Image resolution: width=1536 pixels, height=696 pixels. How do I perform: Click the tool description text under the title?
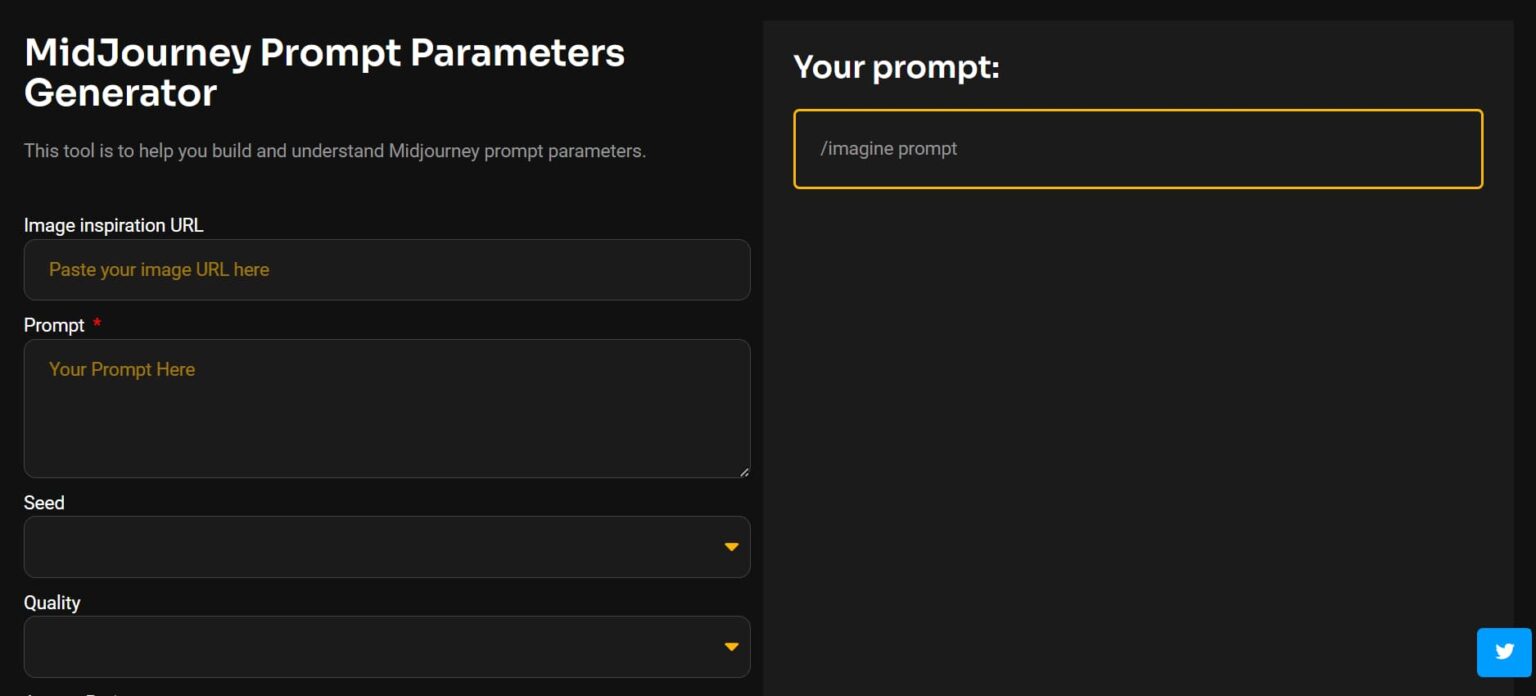coord(335,150)
